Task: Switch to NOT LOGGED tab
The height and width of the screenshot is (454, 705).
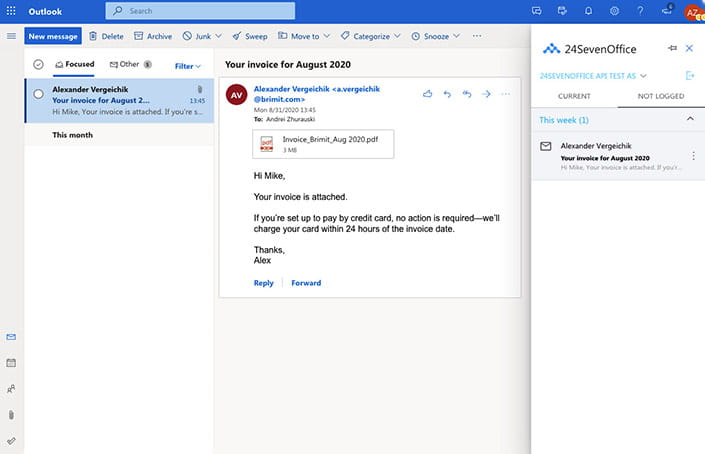Action: [x=661, y=96]
